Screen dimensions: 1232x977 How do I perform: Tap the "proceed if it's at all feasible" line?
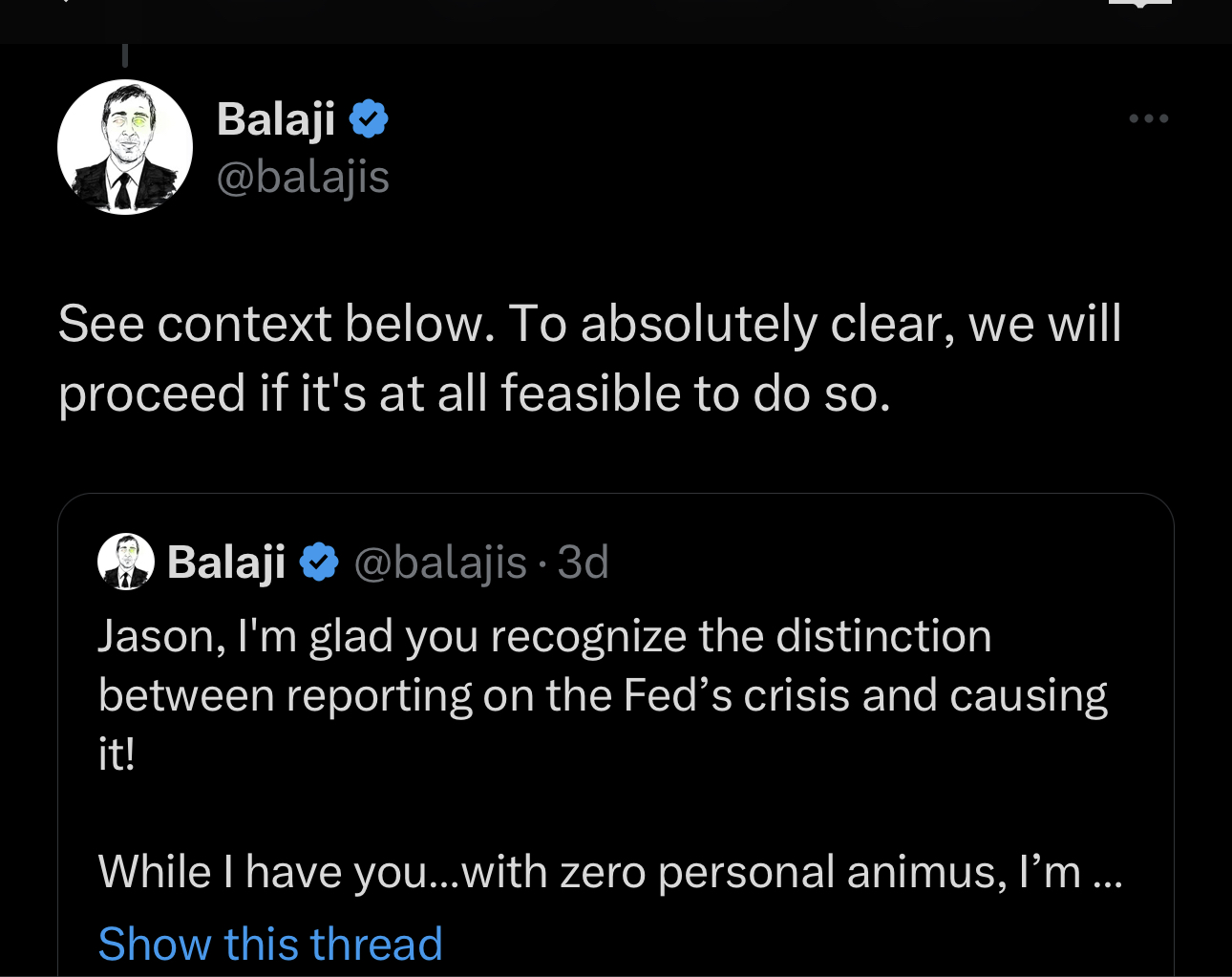pyautogui.click(x=474, y=393)
